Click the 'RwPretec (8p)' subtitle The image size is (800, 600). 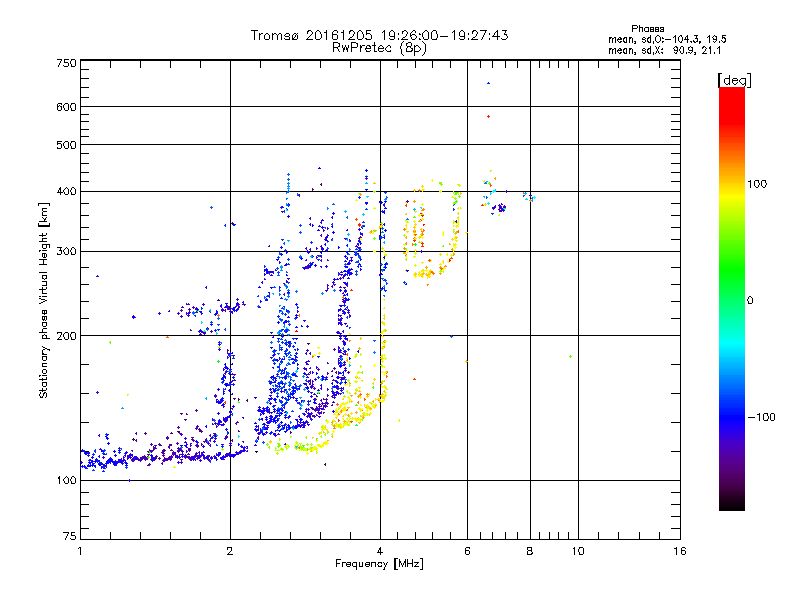(x=379, y=48)
